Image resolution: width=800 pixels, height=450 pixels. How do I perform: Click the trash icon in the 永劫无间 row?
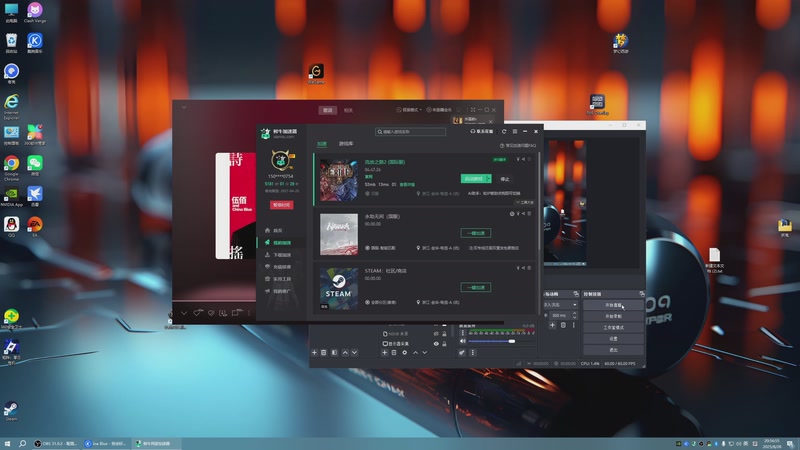[529, 214]
